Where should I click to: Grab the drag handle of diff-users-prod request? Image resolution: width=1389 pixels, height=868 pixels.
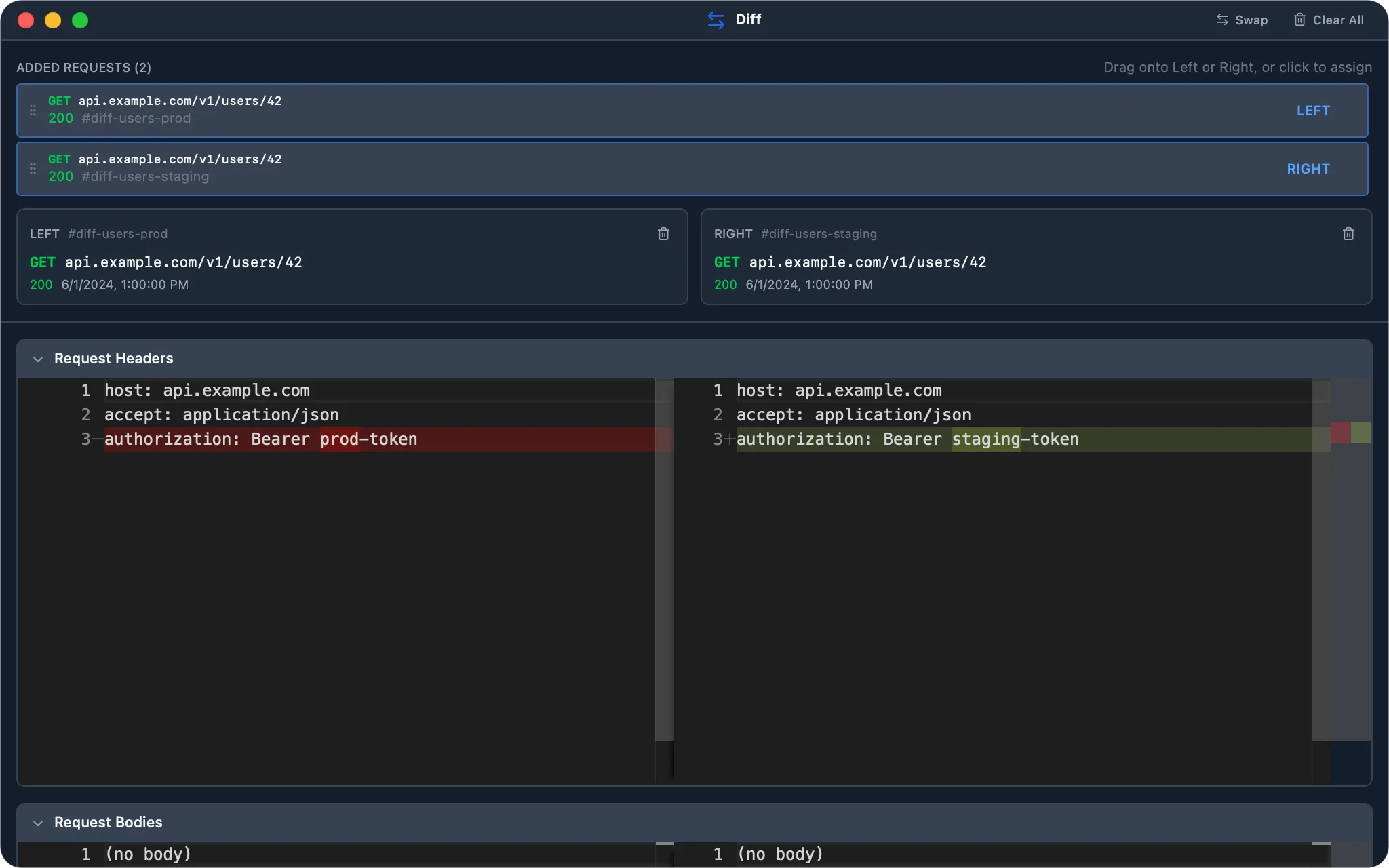(x=33, y=110)
